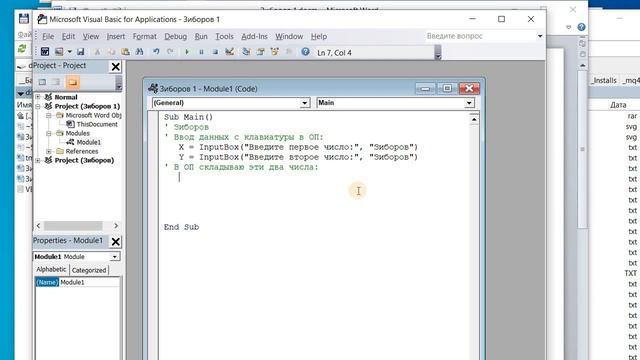Open Project Explorer via toolbar icon

[x=246, y=52]
